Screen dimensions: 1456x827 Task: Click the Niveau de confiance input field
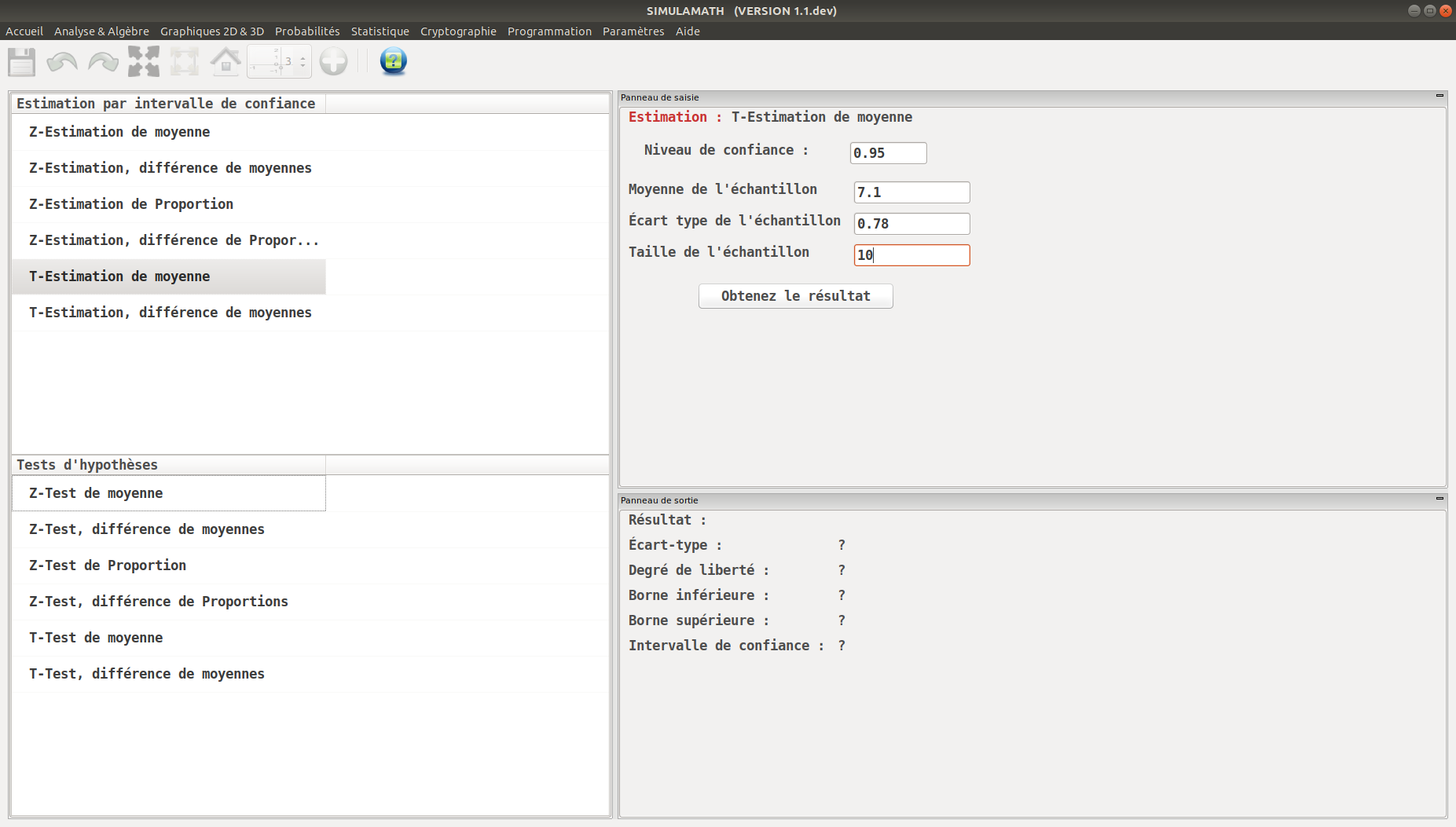(x=888, y=153)
